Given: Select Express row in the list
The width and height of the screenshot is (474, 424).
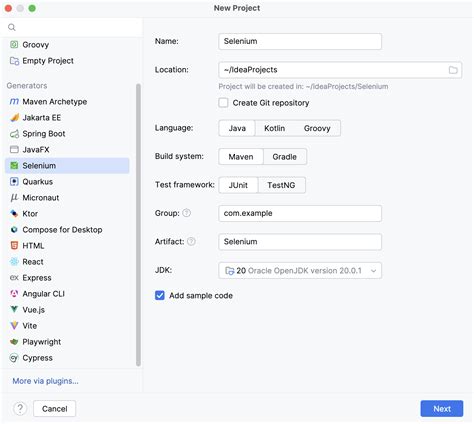Looking at the screenshot, I should [x=67, y=278].
